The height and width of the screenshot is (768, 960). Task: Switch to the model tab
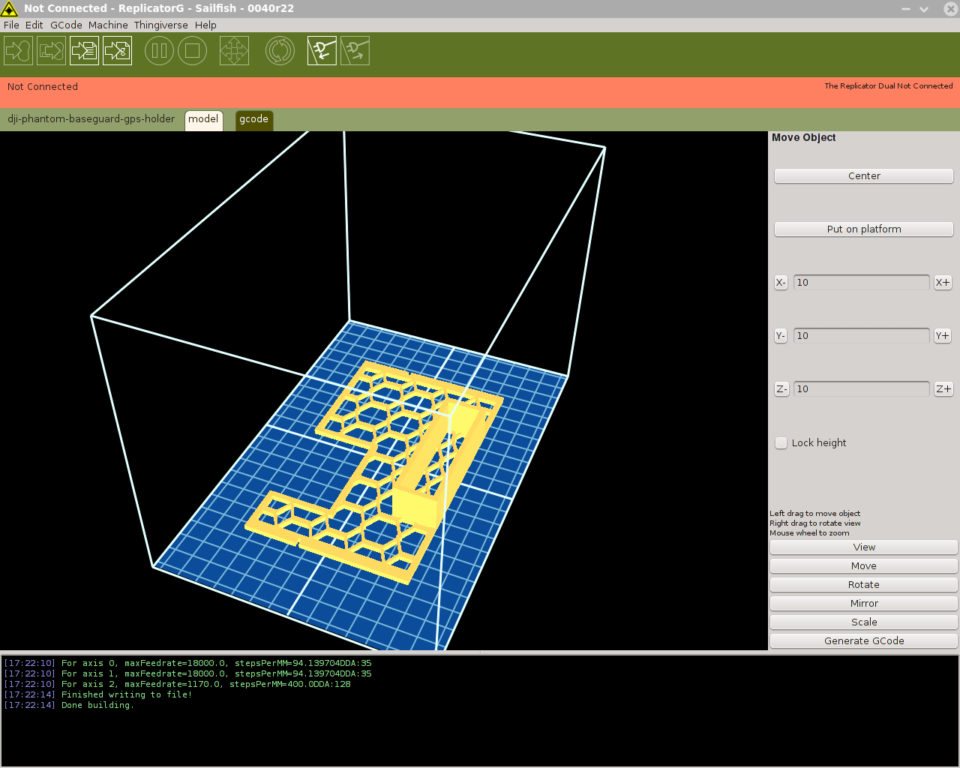203,119
